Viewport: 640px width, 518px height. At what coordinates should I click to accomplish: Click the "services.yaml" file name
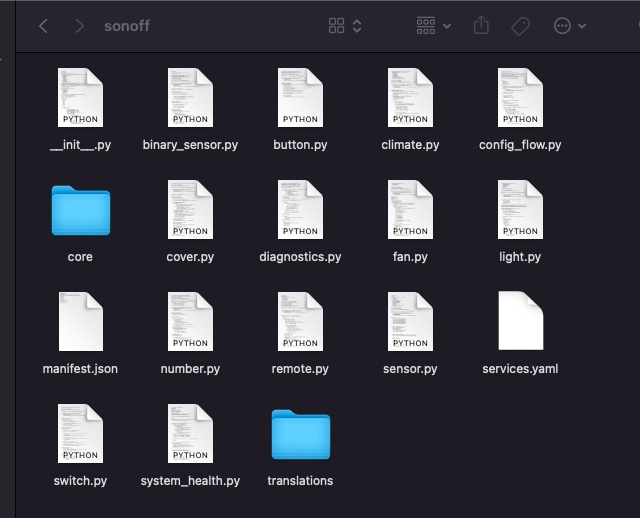pyautogui.click(x=520, y=369)
